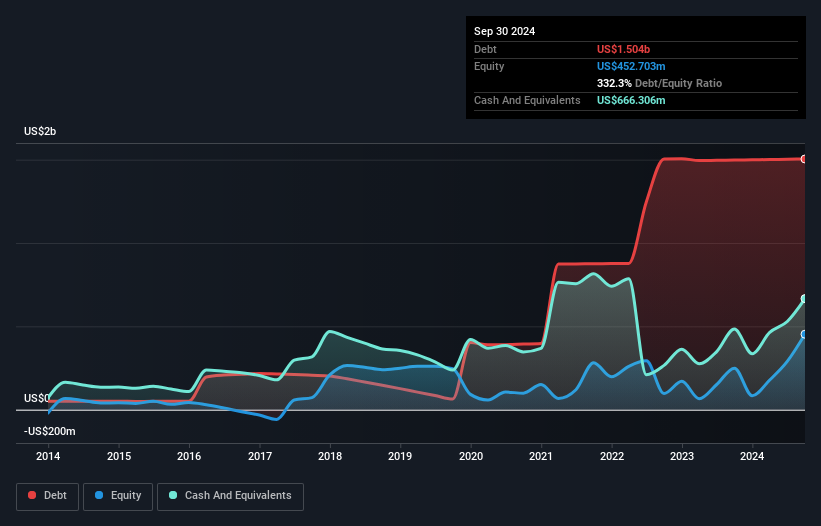Viewport: 821px width, 526px height.
Task: Click the US$2b y-axis label
Action: pyautogui.click(x=40, y=131)
